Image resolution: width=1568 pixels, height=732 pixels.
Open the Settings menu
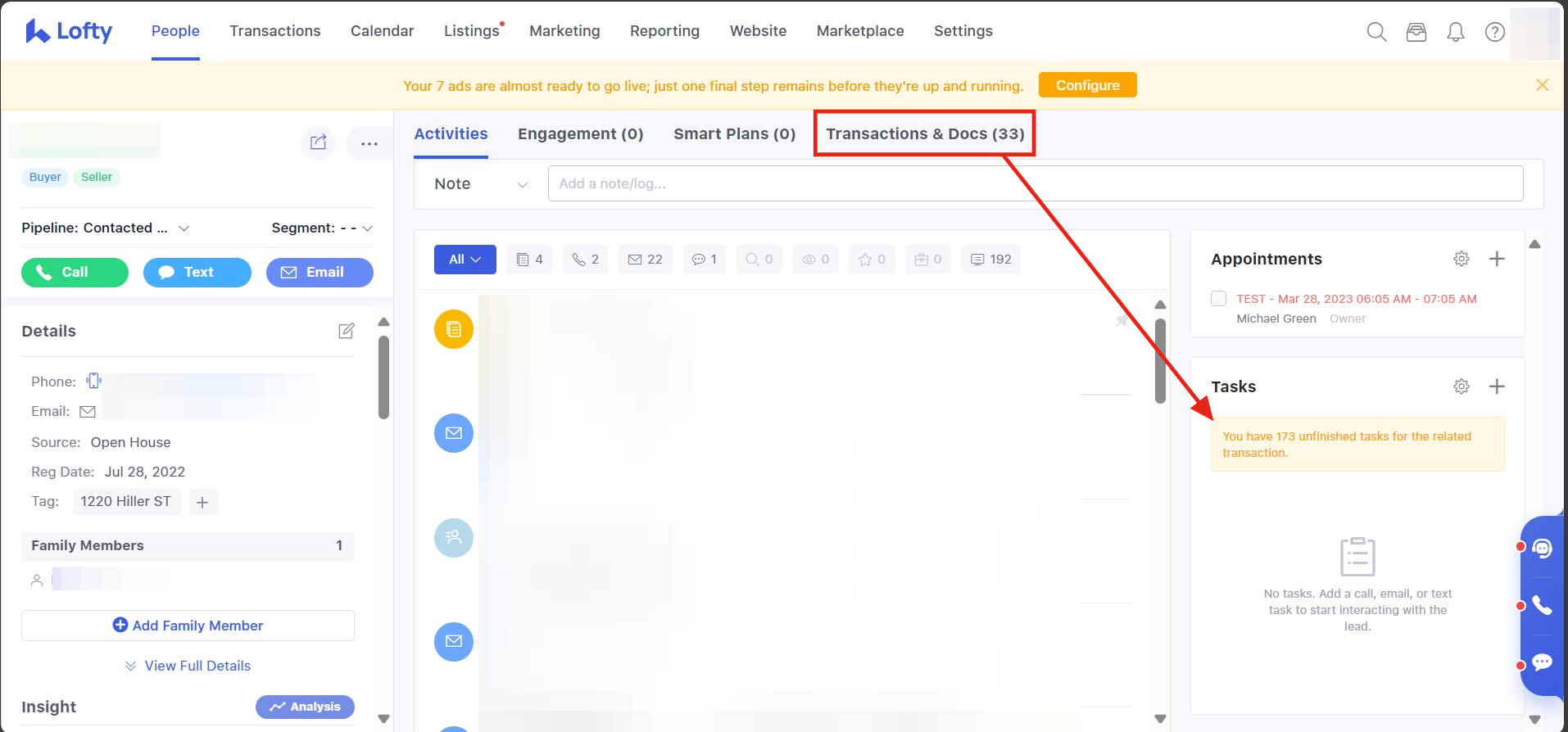963,31
